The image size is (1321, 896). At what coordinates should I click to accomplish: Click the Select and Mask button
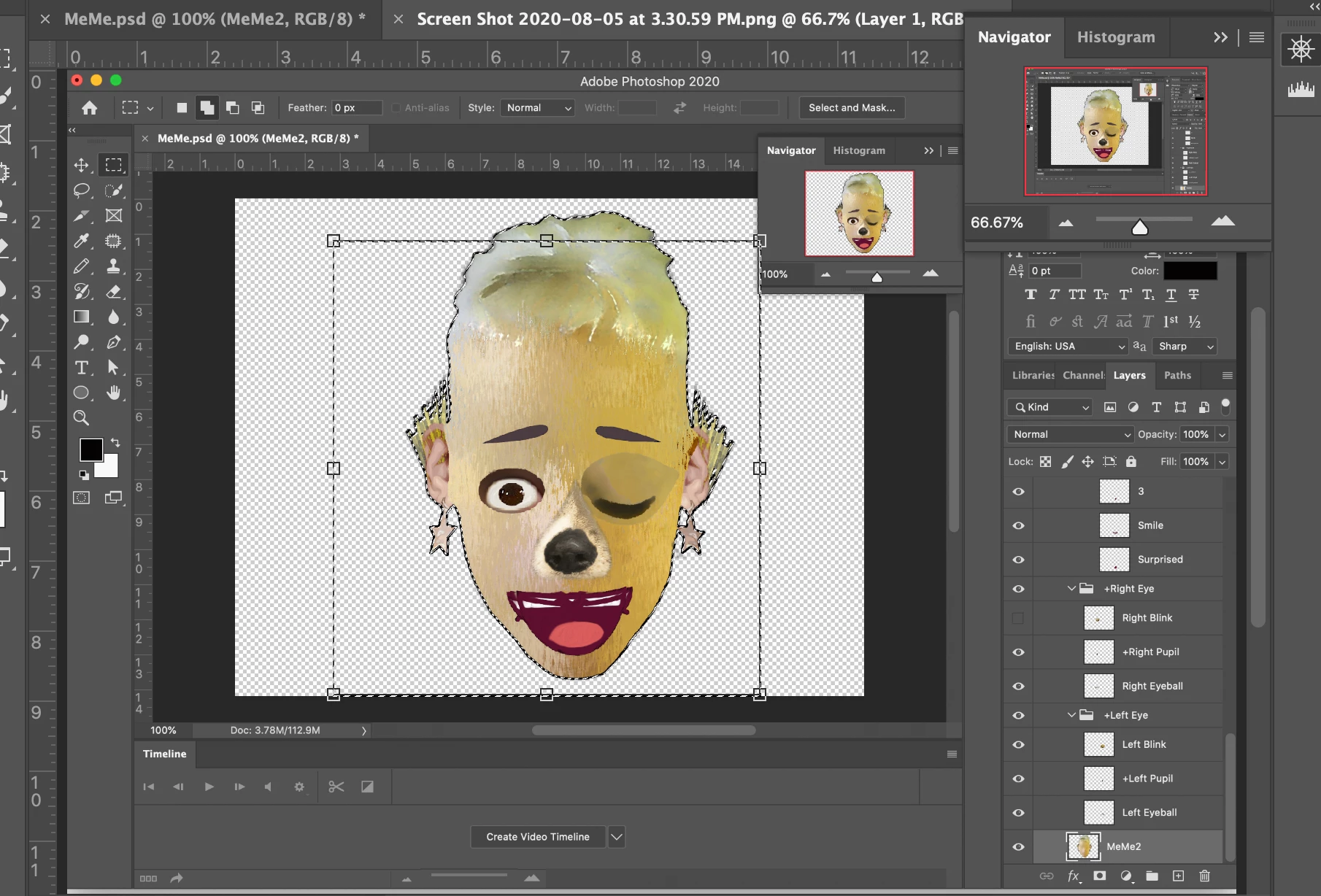click(x=851, y=108)
